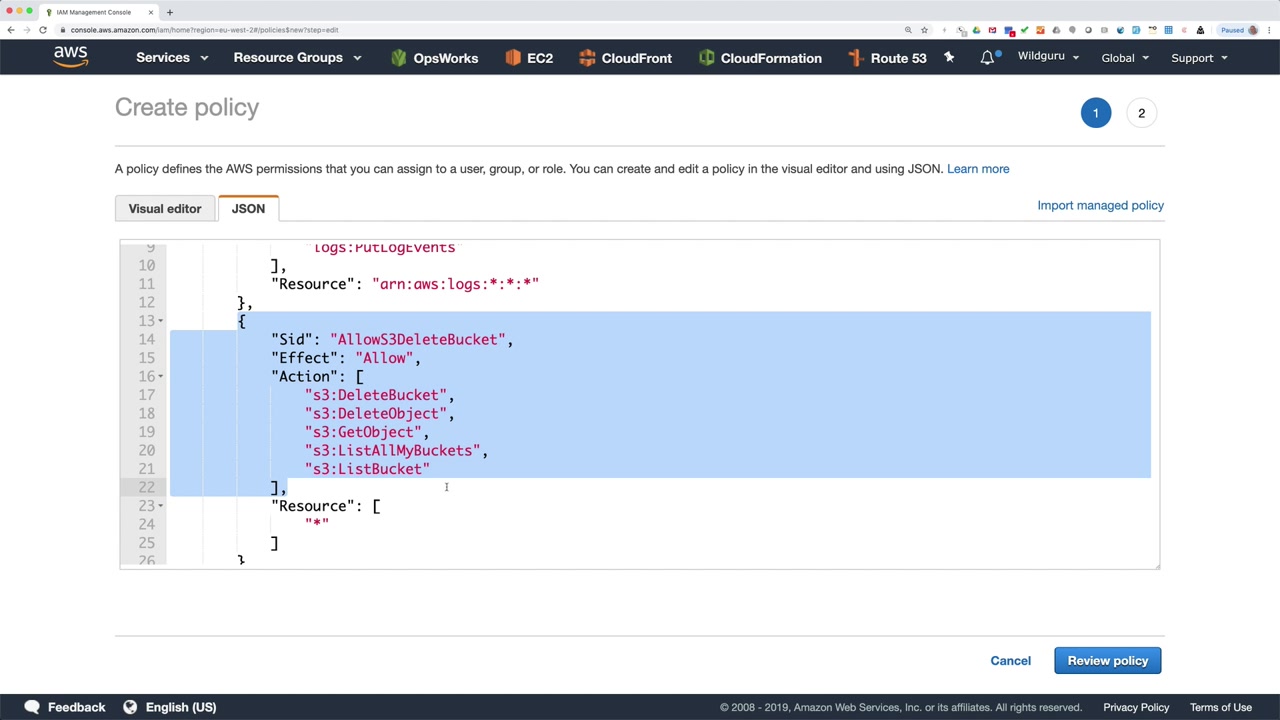The image size is (1280, 720).
Task: Click the AWS logo home icon
Action: 71,57
